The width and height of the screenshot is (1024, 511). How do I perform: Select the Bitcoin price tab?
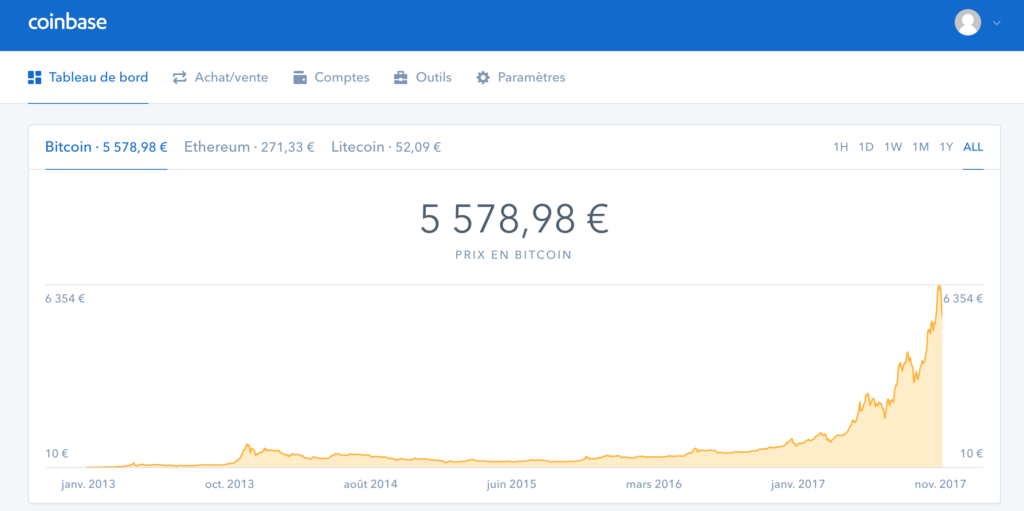coord(106,147)
